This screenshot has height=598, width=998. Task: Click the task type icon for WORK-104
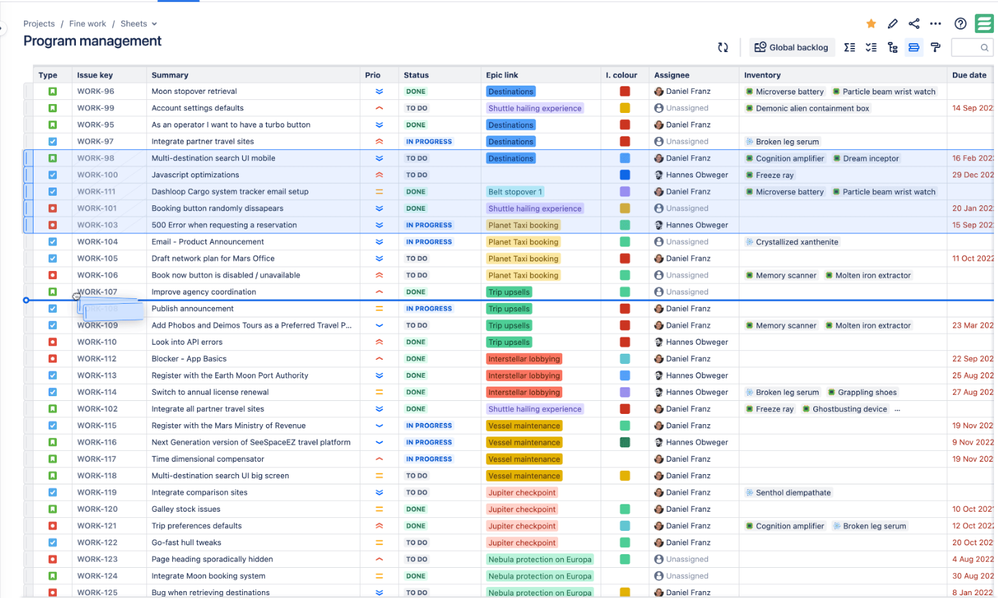tap(53, 242)
